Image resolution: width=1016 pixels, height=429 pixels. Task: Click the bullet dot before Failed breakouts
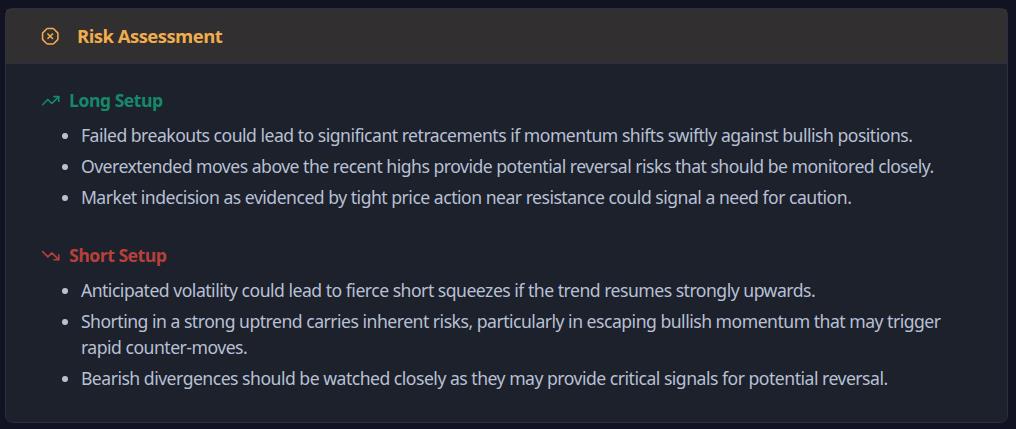(65, 137)
